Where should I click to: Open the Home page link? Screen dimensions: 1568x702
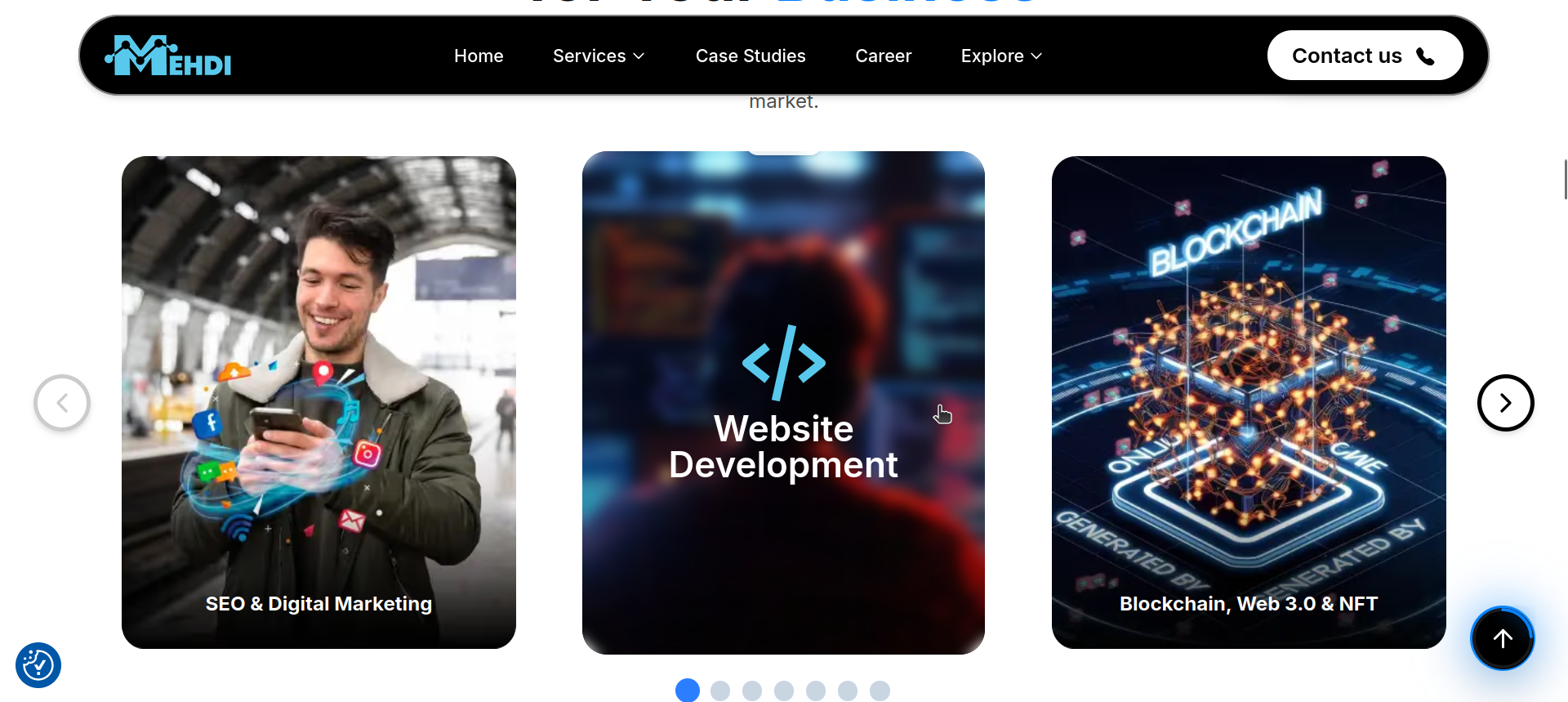pyautogui.click(x=479, y=56)
